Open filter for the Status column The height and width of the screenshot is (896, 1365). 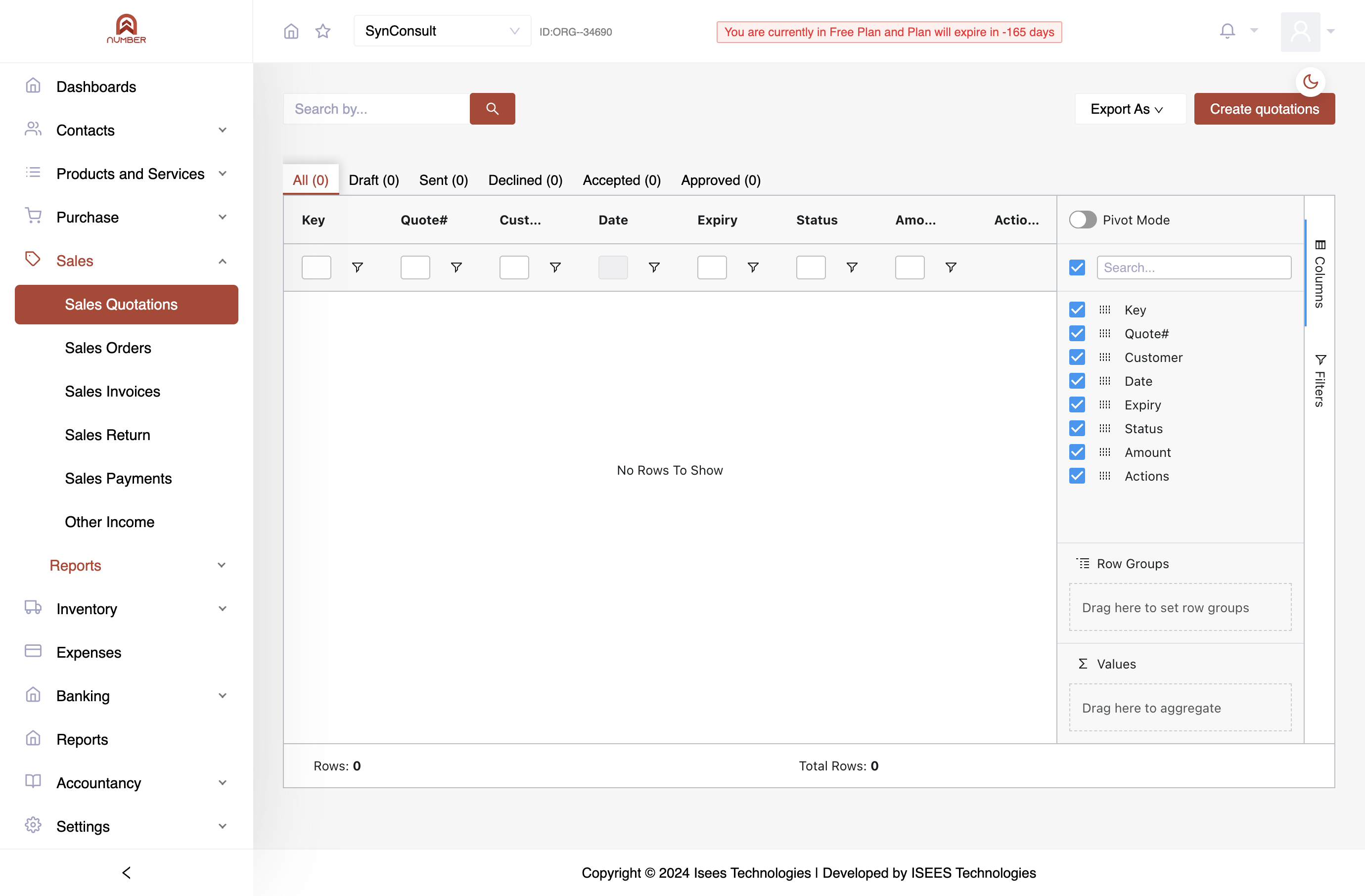[x=852, y=267]
